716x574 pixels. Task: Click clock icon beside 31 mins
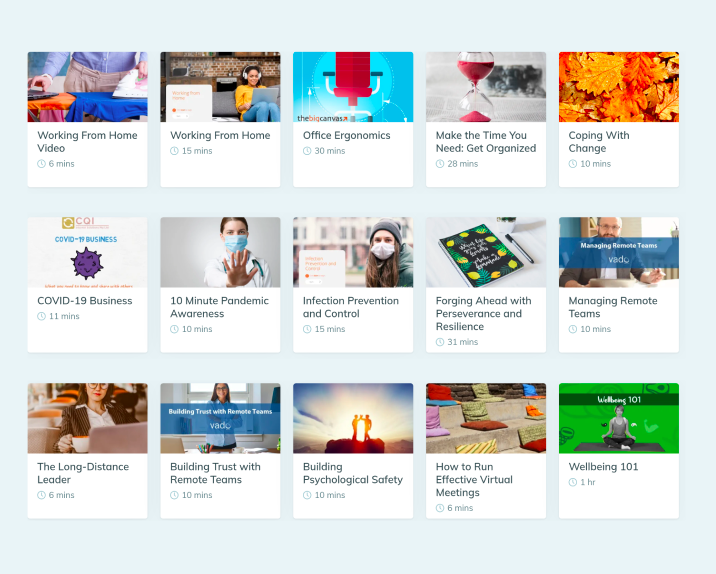tap(440, 342)
